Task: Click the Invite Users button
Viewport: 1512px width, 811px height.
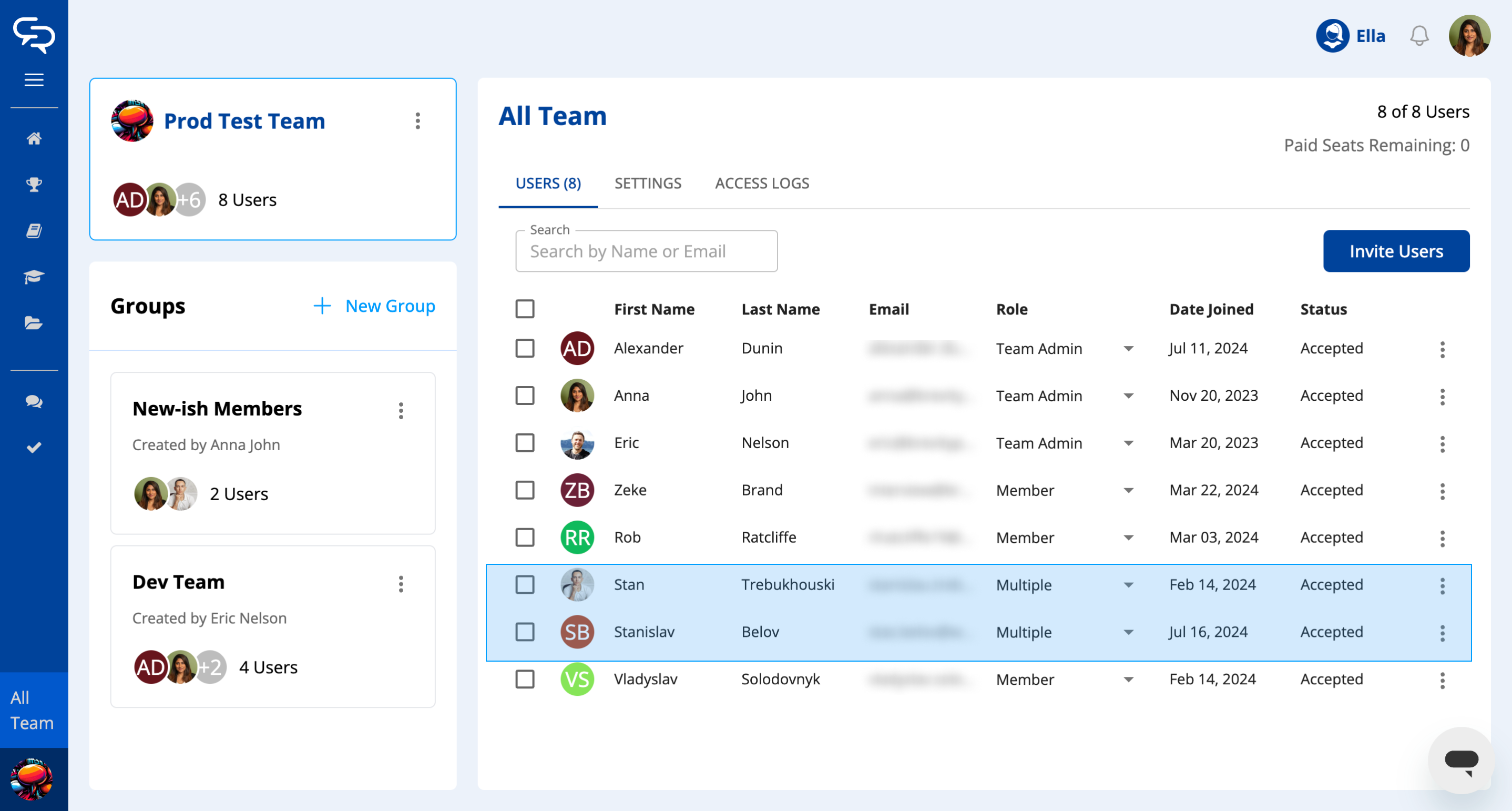Action: [1396, 251]
